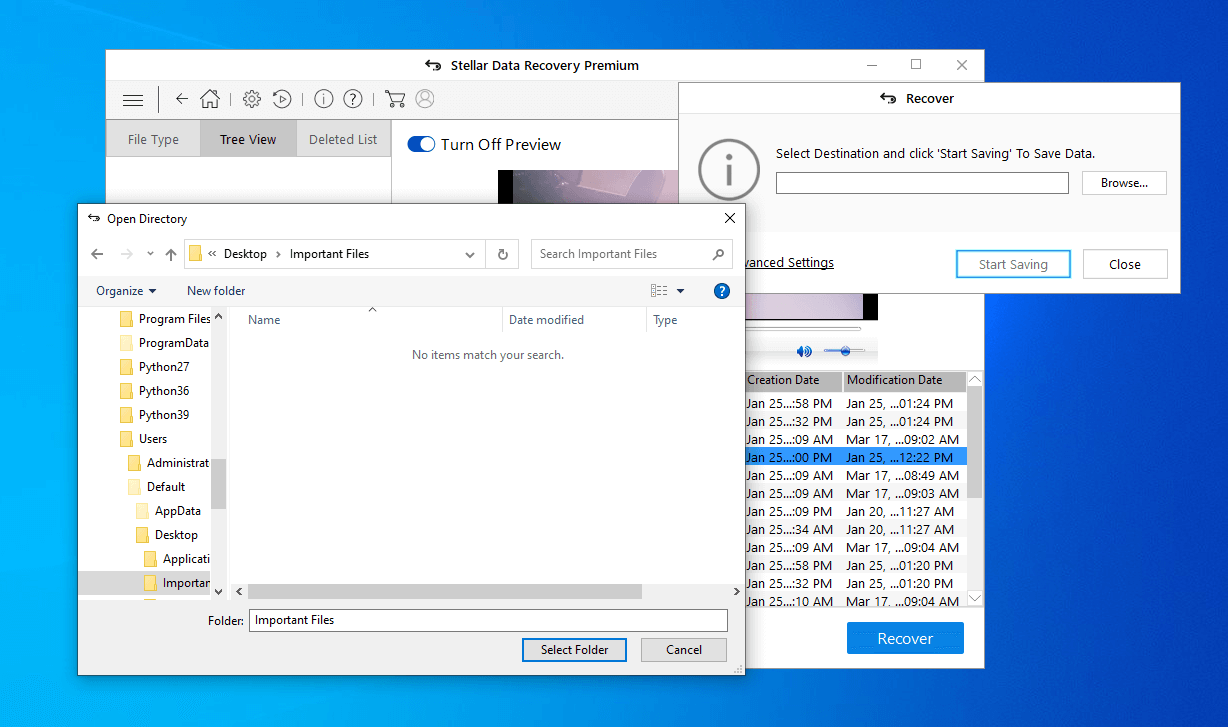Image resolution: width=1228 pixels, height=727 pixels.
Task: Open the view options dropdown arrow
Action: [x=681, y=291]
